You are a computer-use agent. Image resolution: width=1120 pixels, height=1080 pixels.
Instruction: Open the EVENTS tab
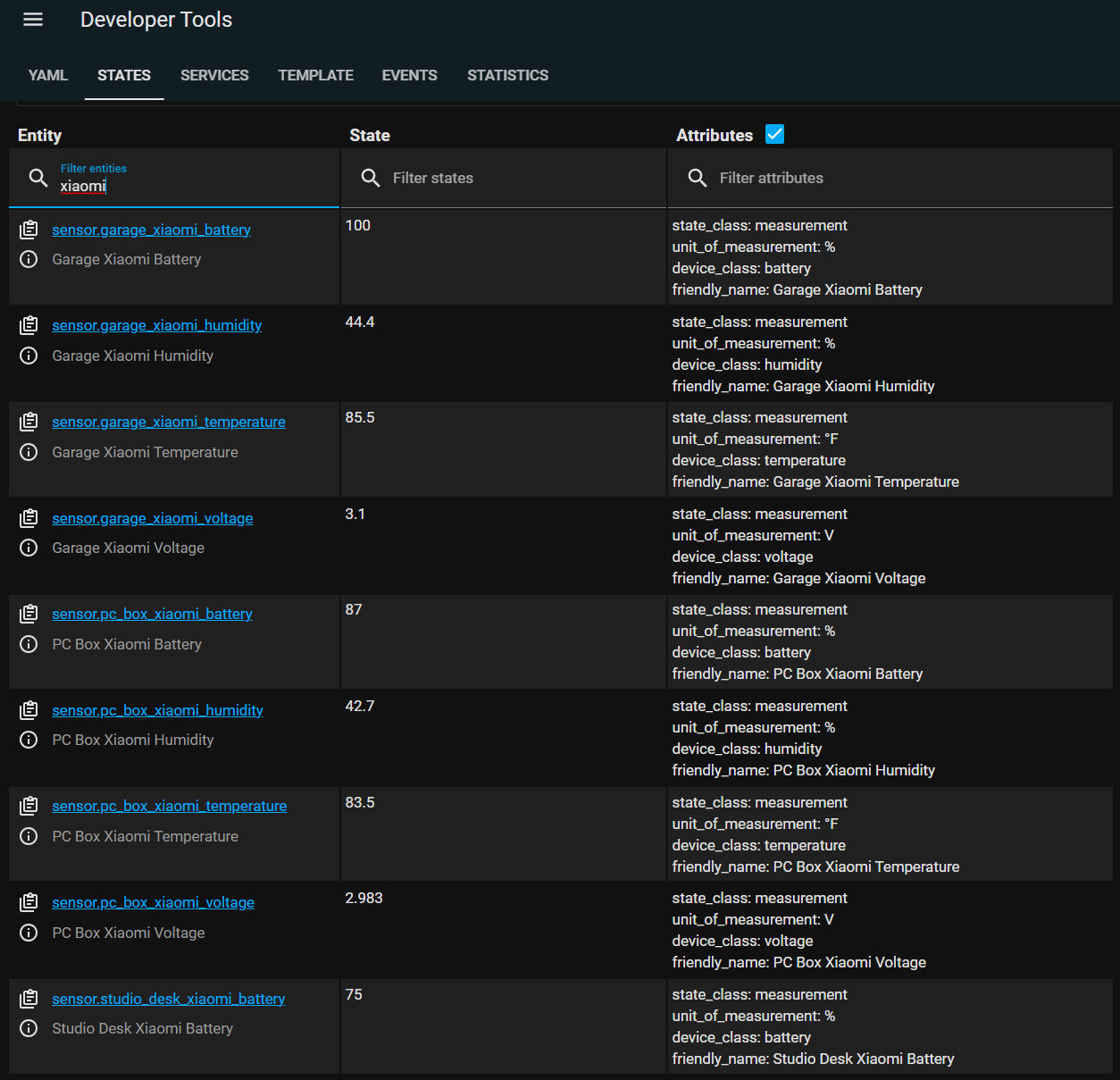point(410,75)
